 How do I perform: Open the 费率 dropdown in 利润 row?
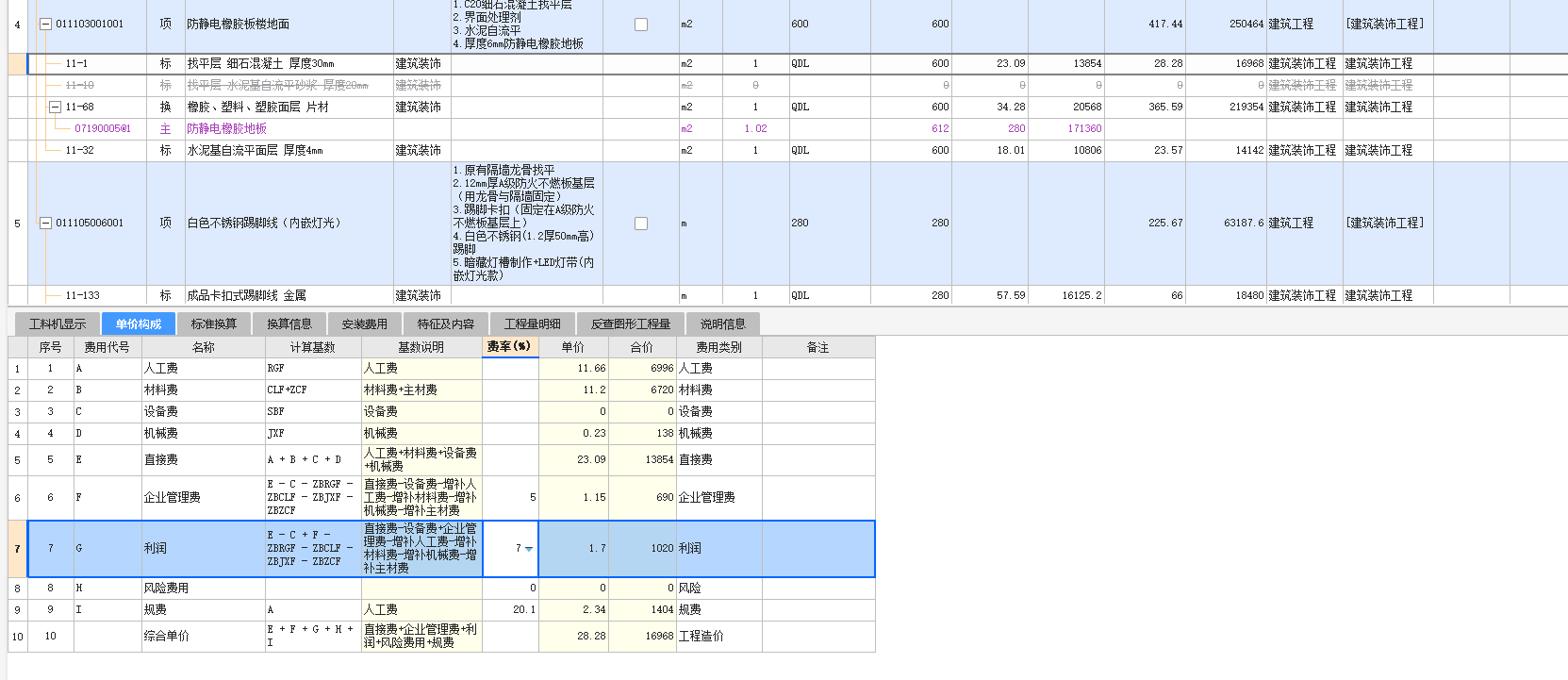[529, 548]
